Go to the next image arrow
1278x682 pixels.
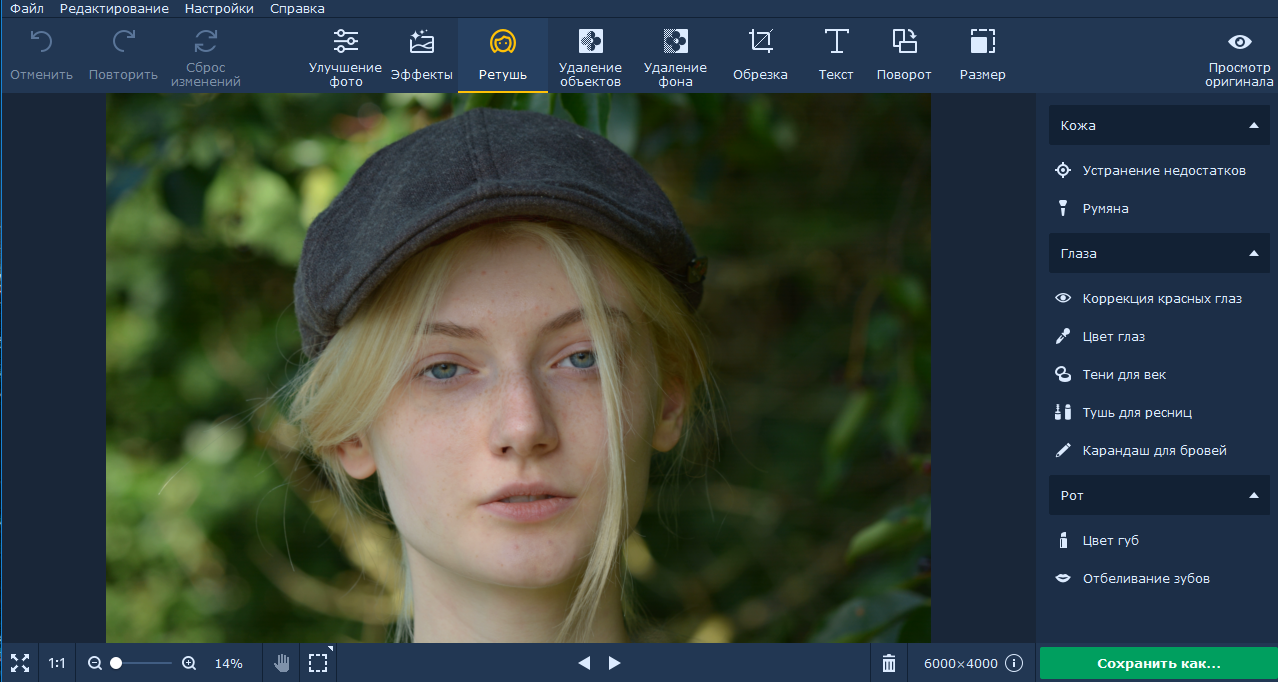point(615,663)
